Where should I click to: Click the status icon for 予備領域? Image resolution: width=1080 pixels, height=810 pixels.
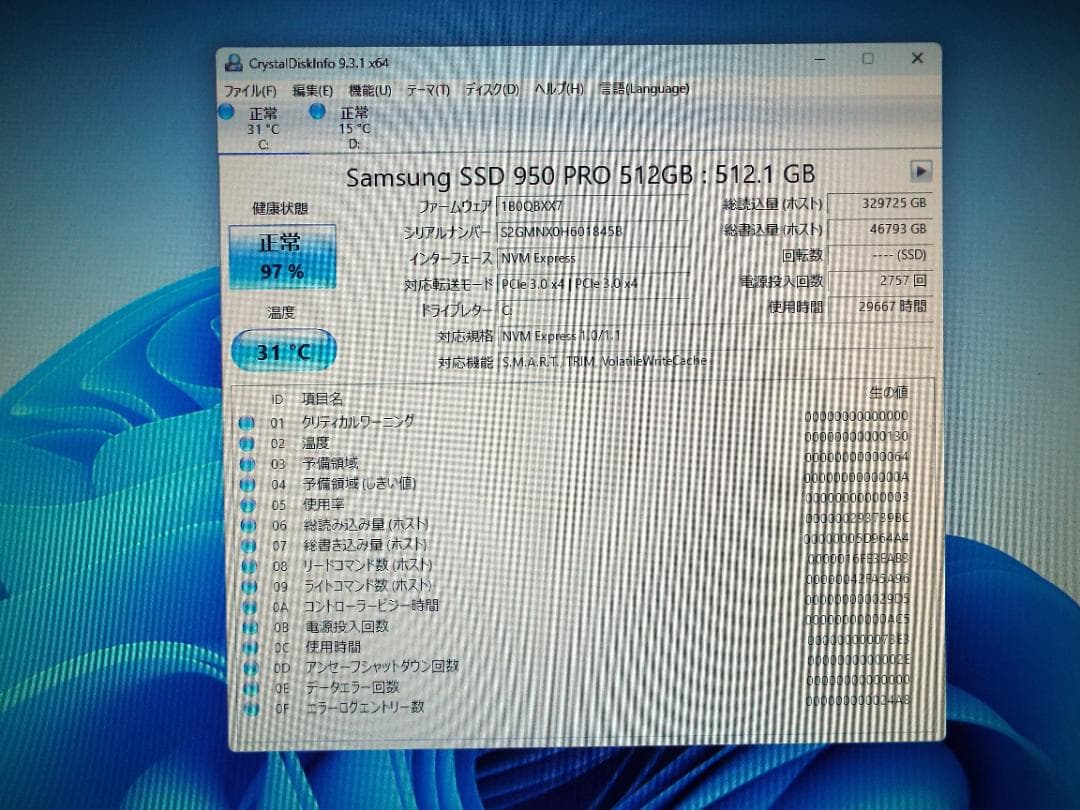[246, 462]
